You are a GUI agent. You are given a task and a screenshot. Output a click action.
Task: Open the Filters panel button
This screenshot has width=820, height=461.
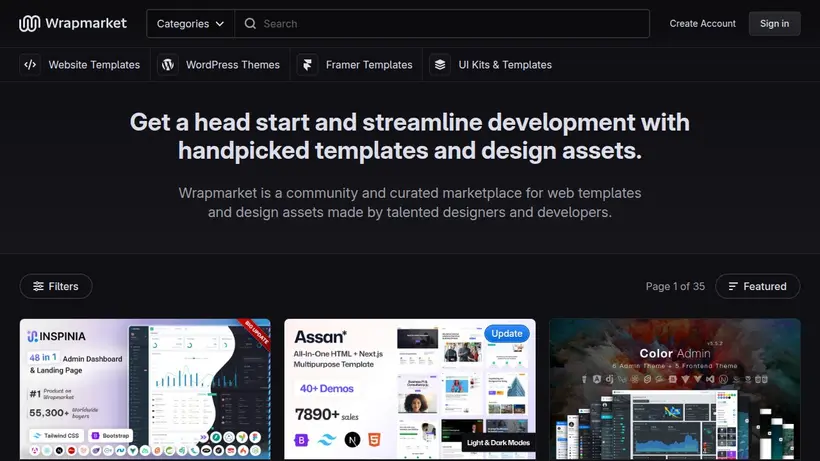56,286
